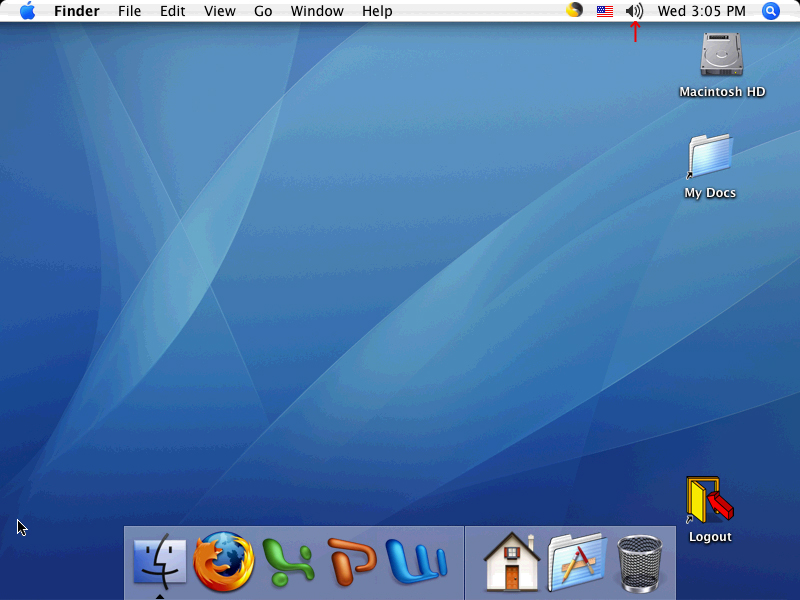Click the yellow-black round menu bar icon
Screen dimensions: 800x600
click(574, 11)
